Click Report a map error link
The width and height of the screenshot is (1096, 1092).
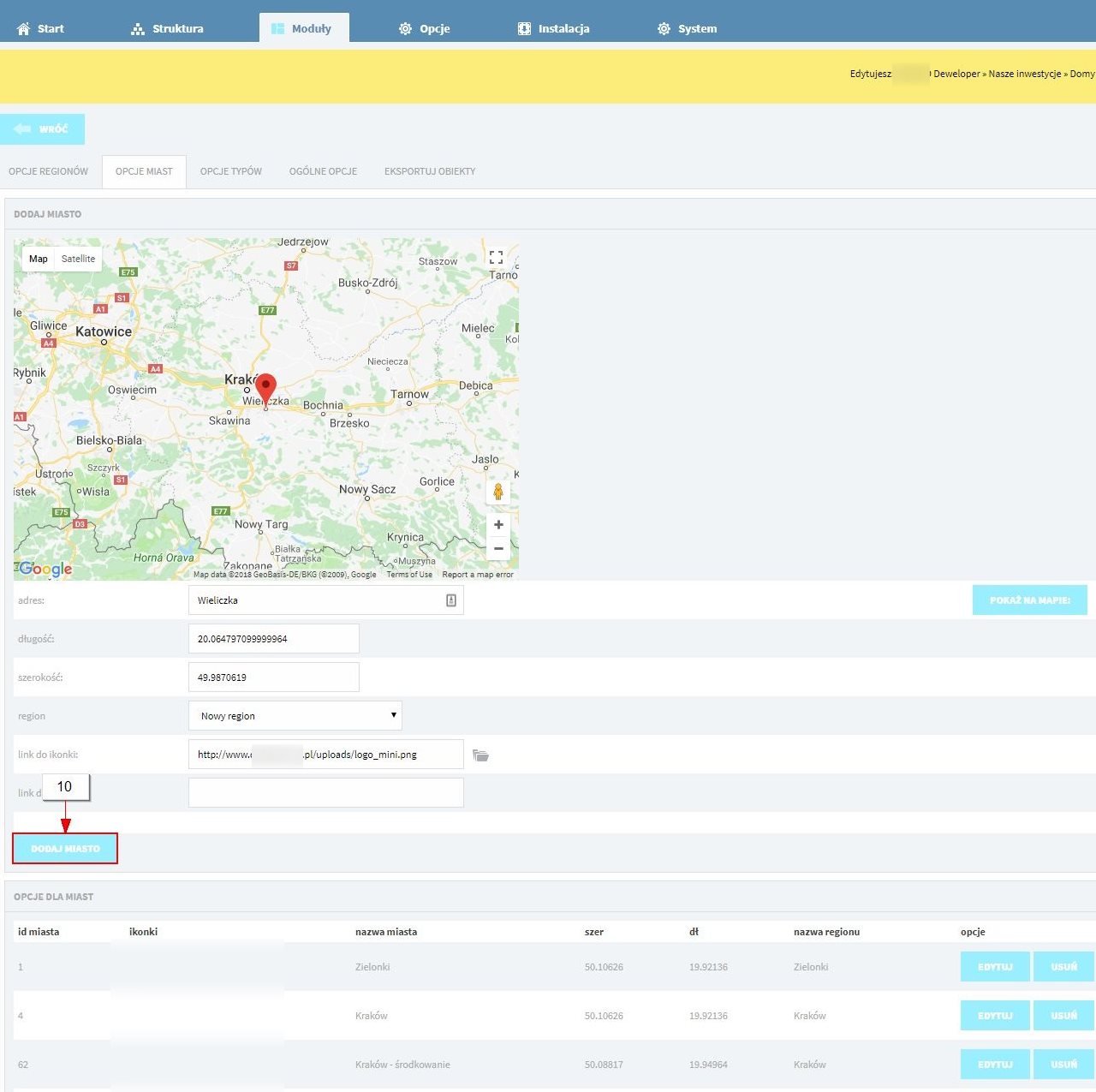(478, 575)
